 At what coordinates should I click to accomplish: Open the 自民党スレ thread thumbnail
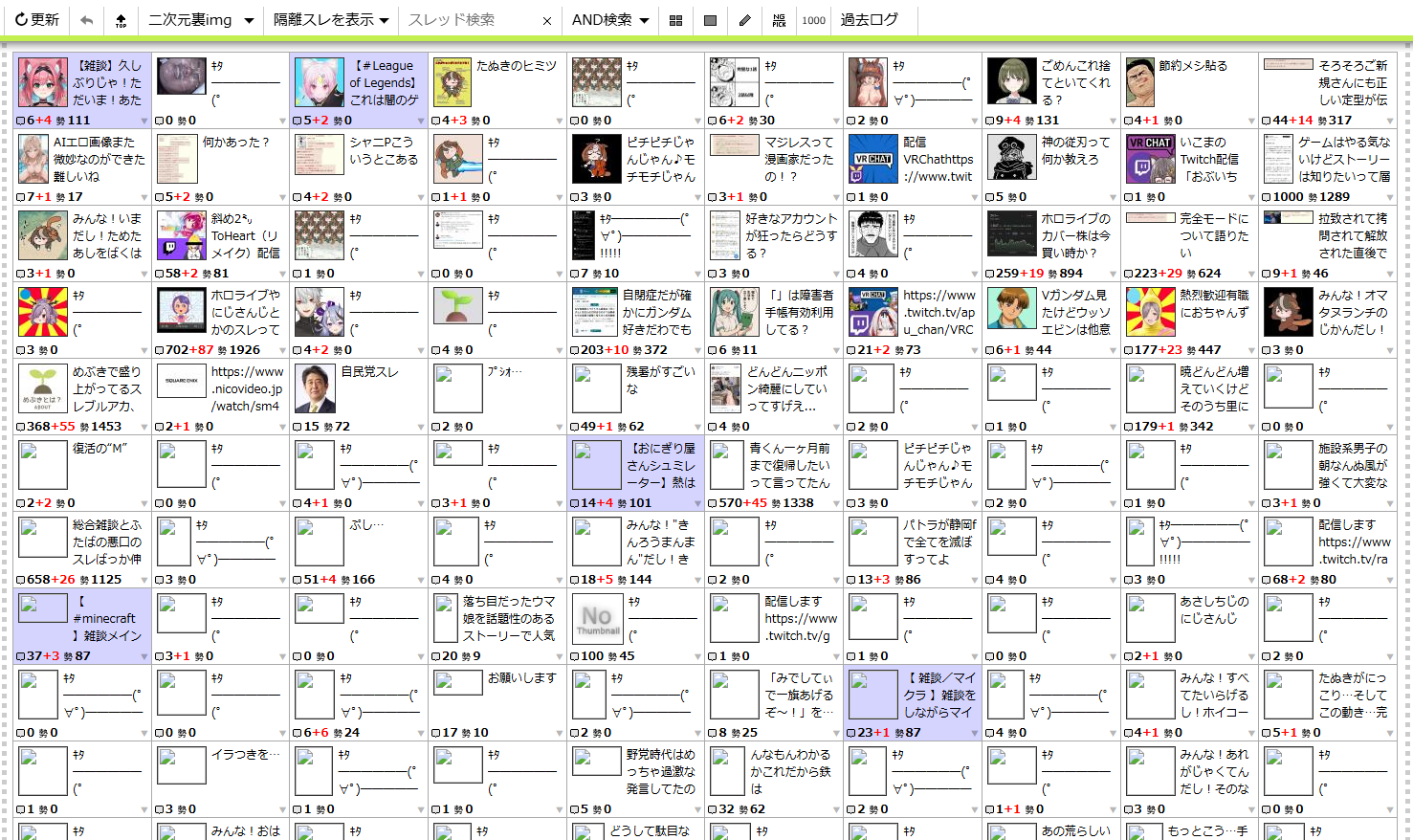(x=315, y=387)
